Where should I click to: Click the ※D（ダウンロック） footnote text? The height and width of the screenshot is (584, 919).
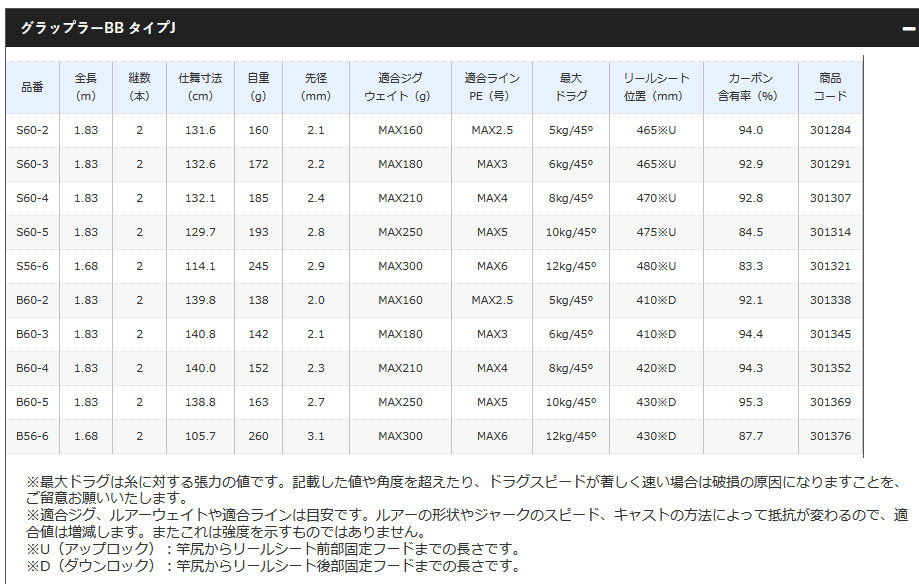pos(272,566)
